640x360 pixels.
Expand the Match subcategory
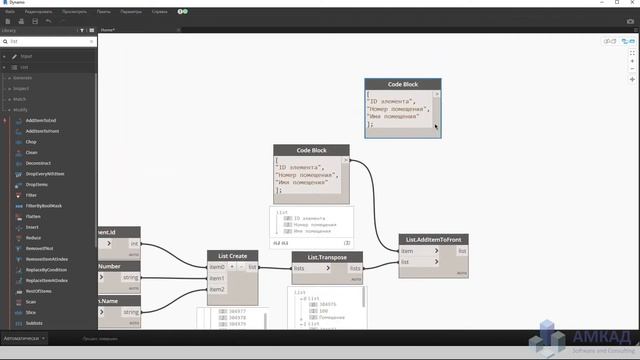click(10, 99)
